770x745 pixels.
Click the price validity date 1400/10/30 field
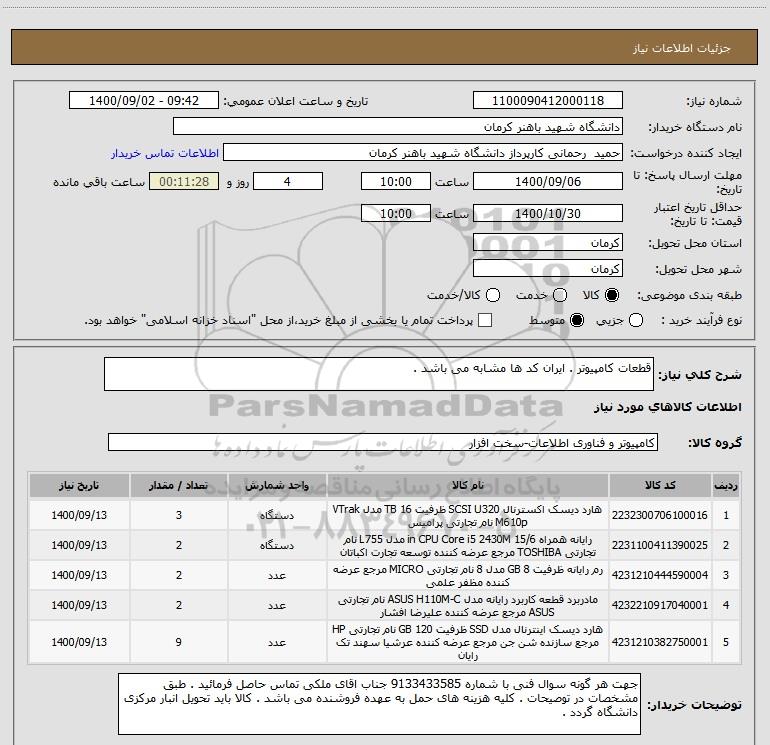coord(548,213)
